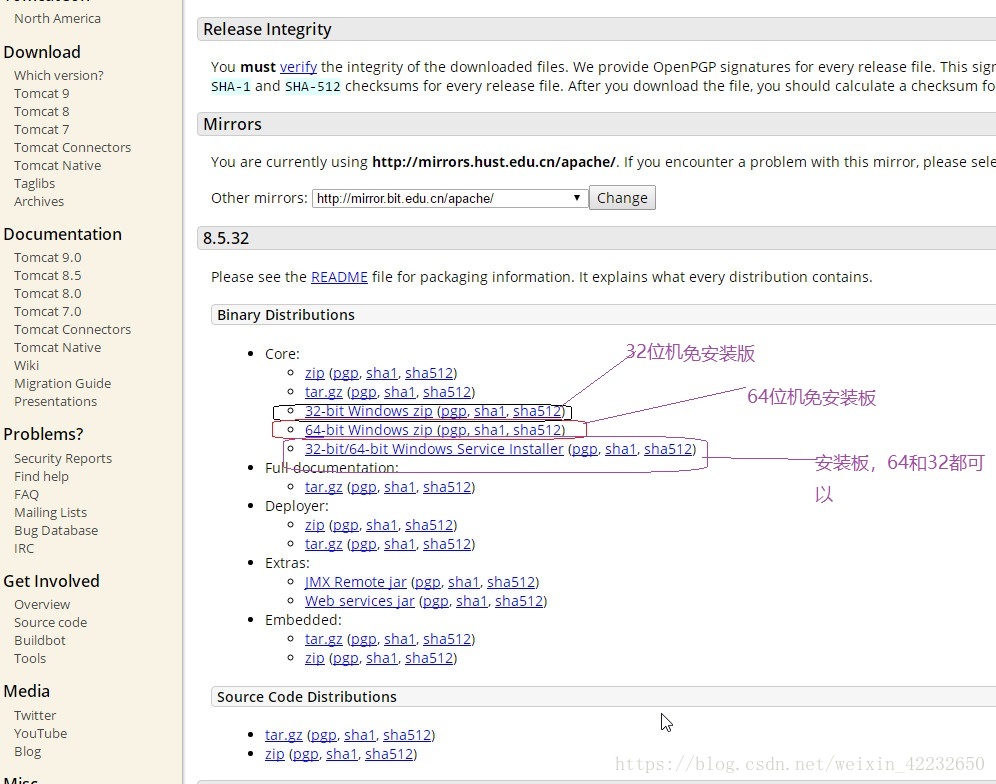The width and height of the screenshot is (996, 784).
Task: Open sha512 checksum for Core tar.gz
Action: click(x=447, y=392)
